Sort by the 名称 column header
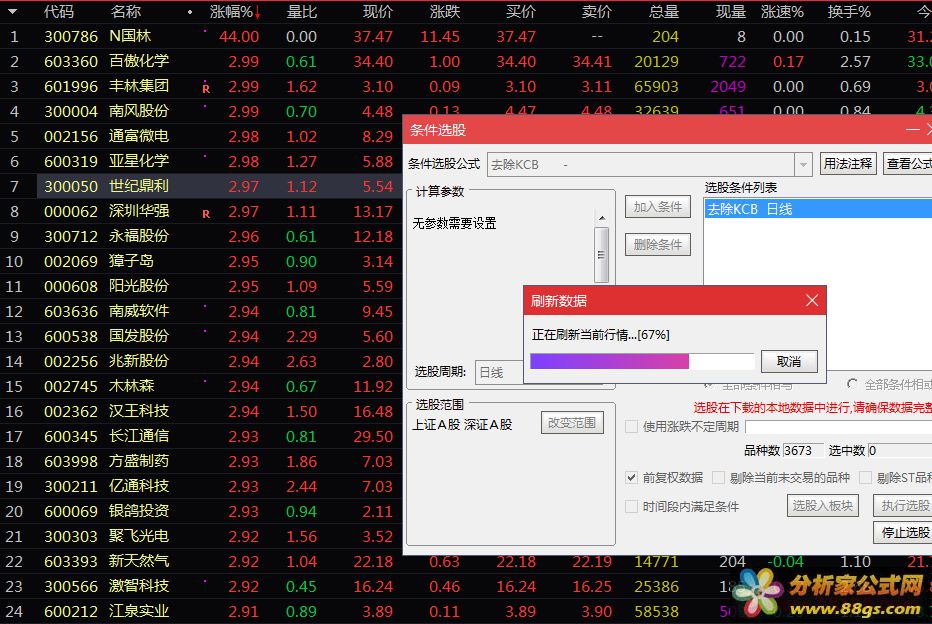The height and width of the screenshot is (624, 932). [x=125, y=11]
